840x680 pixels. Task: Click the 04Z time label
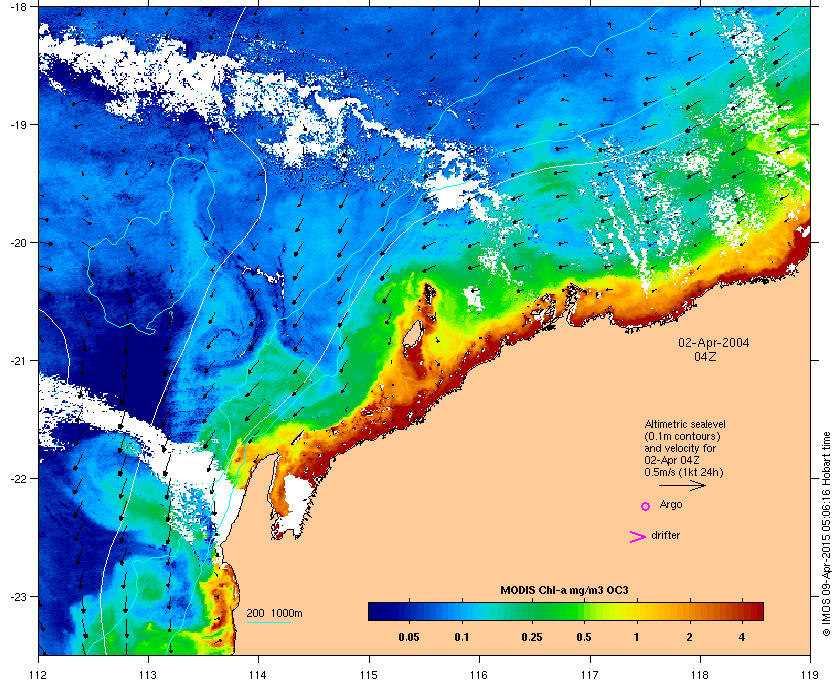coord(705,356)
